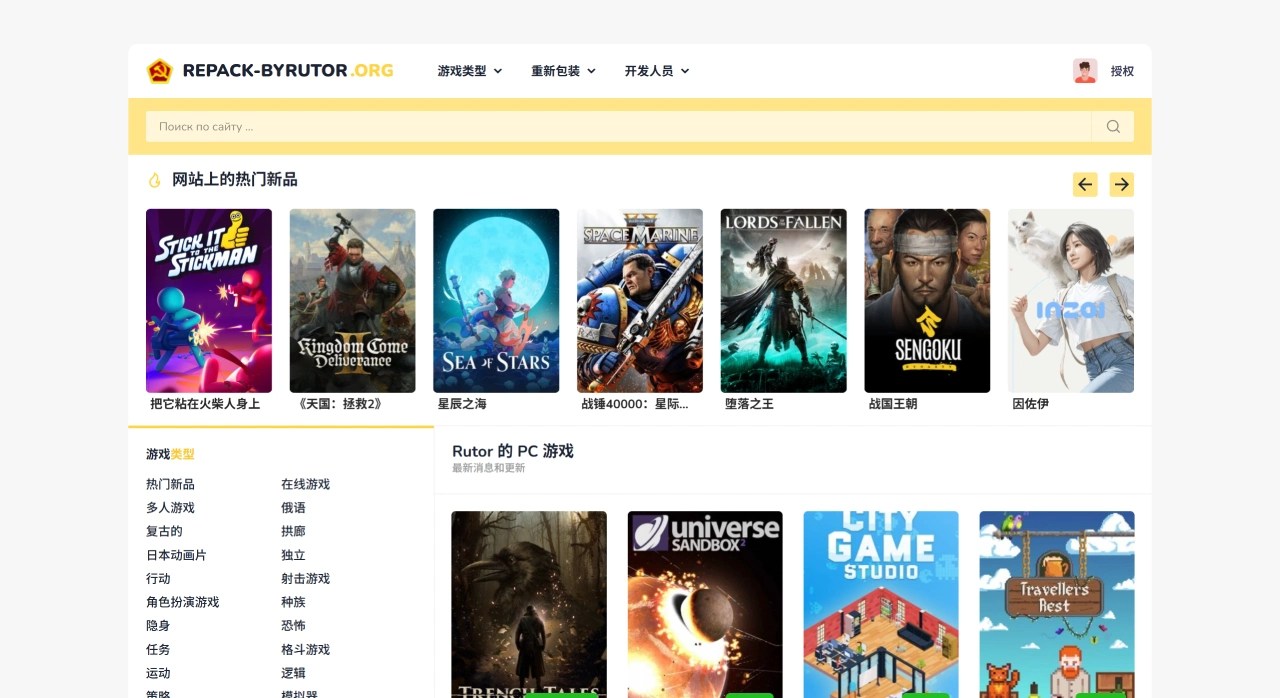
Task: Select the 逻辑 category
Action: (293, 673)
